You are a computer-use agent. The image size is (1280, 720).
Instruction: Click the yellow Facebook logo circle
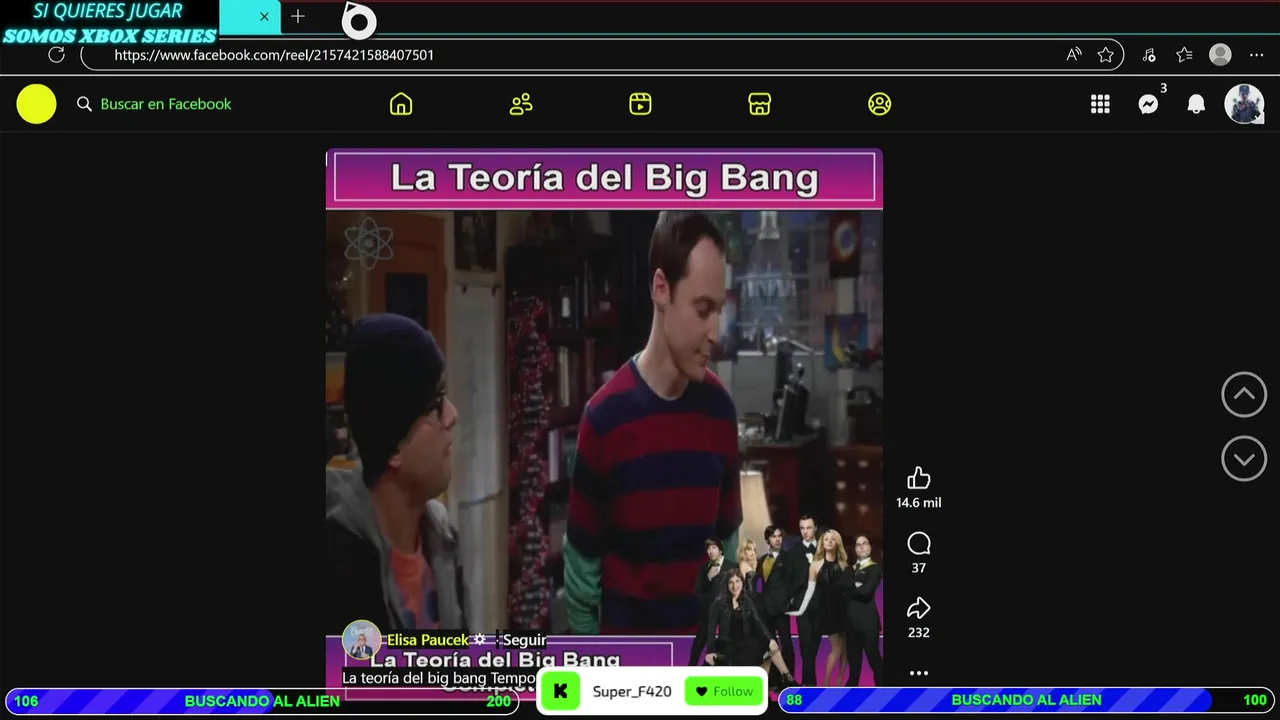coord(36,104)
